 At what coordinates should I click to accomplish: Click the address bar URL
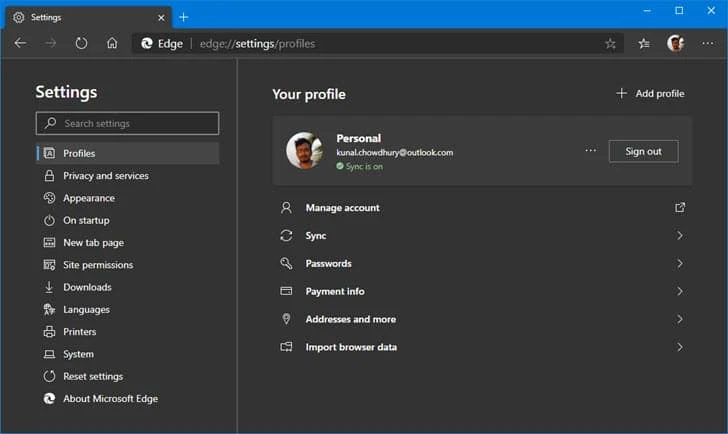[x=257, y=44]
